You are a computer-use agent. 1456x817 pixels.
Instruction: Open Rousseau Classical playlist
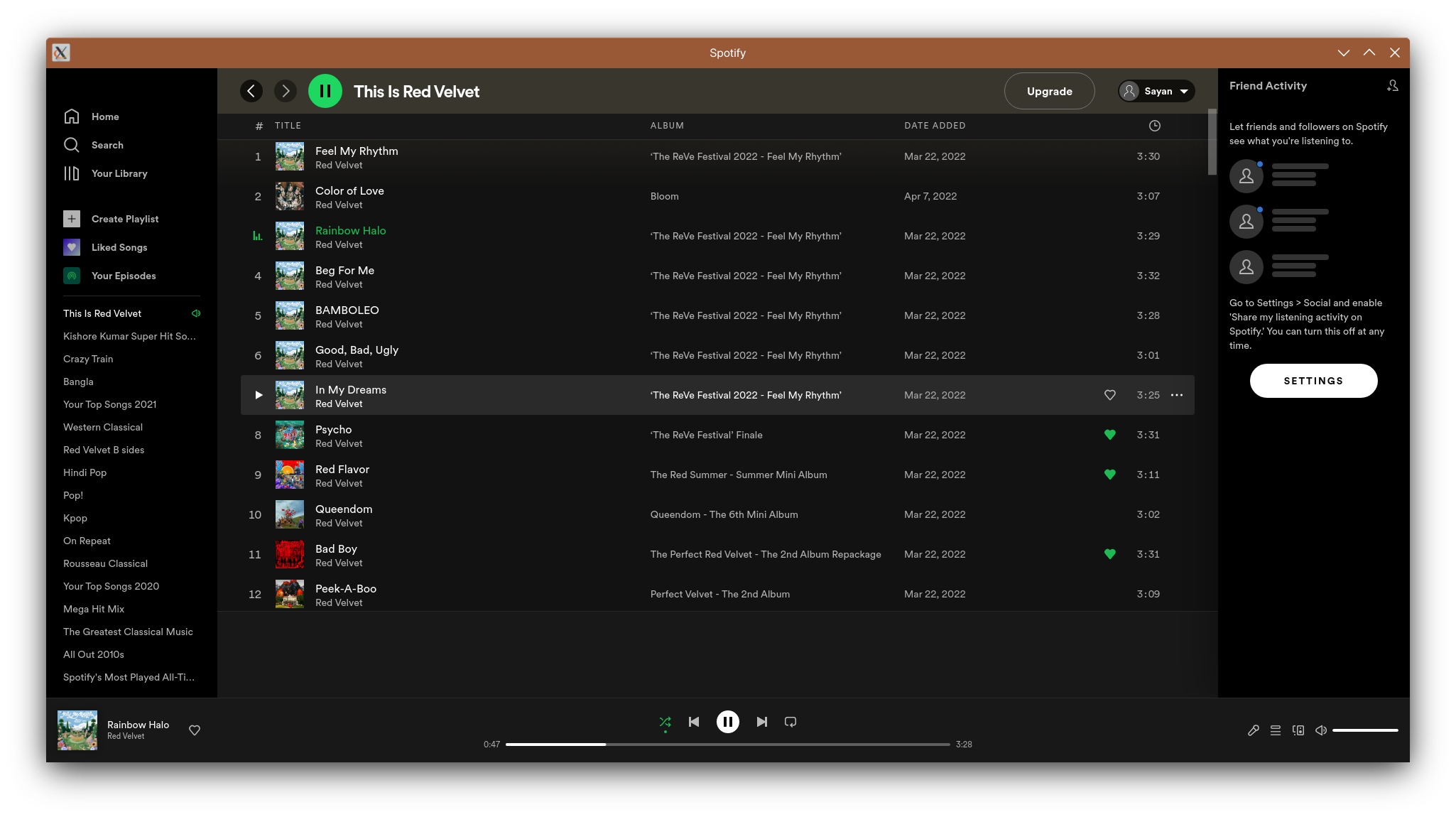click(105, 563)
